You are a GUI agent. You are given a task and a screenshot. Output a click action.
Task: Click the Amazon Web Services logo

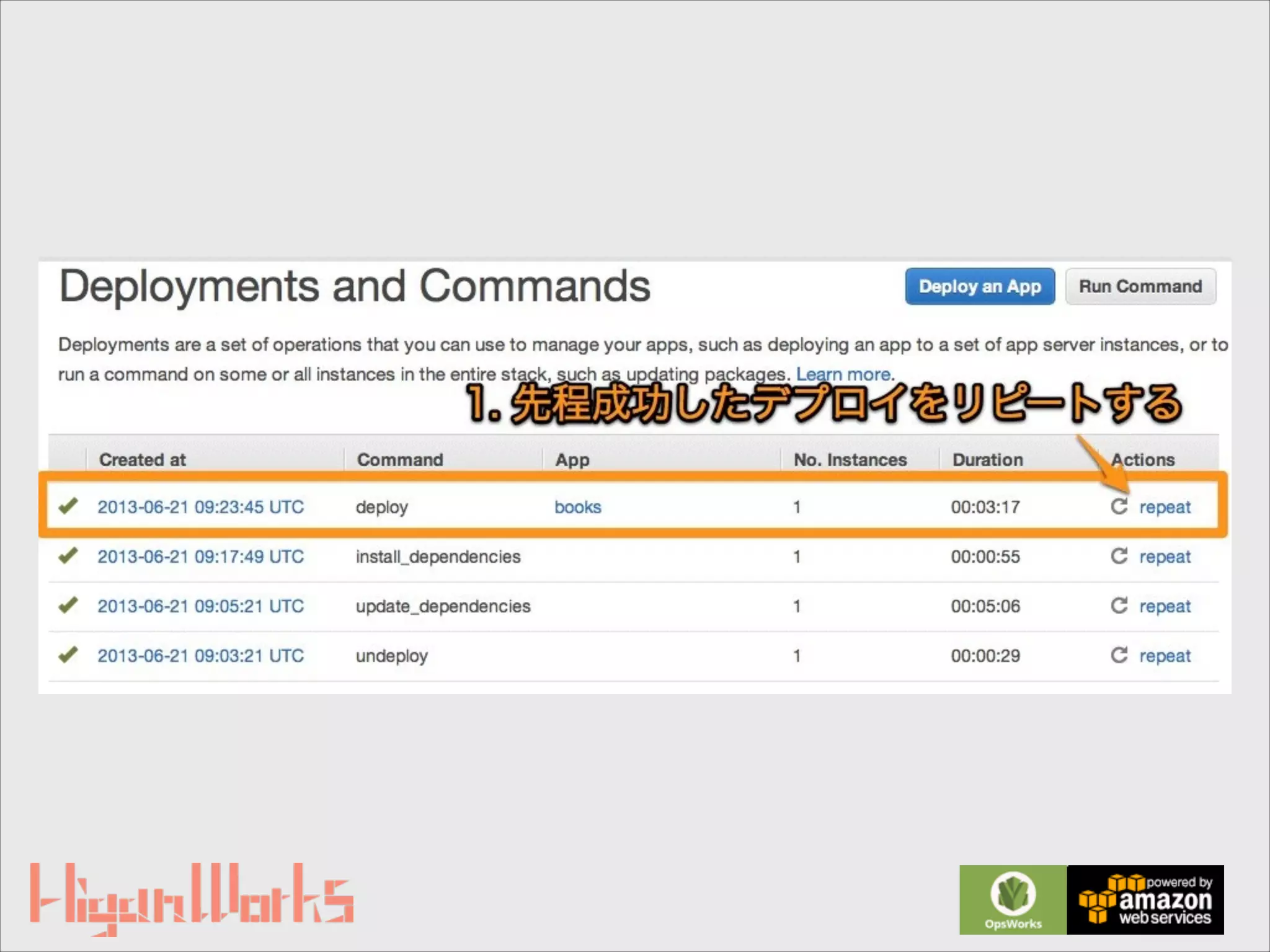pos(1145,899)
